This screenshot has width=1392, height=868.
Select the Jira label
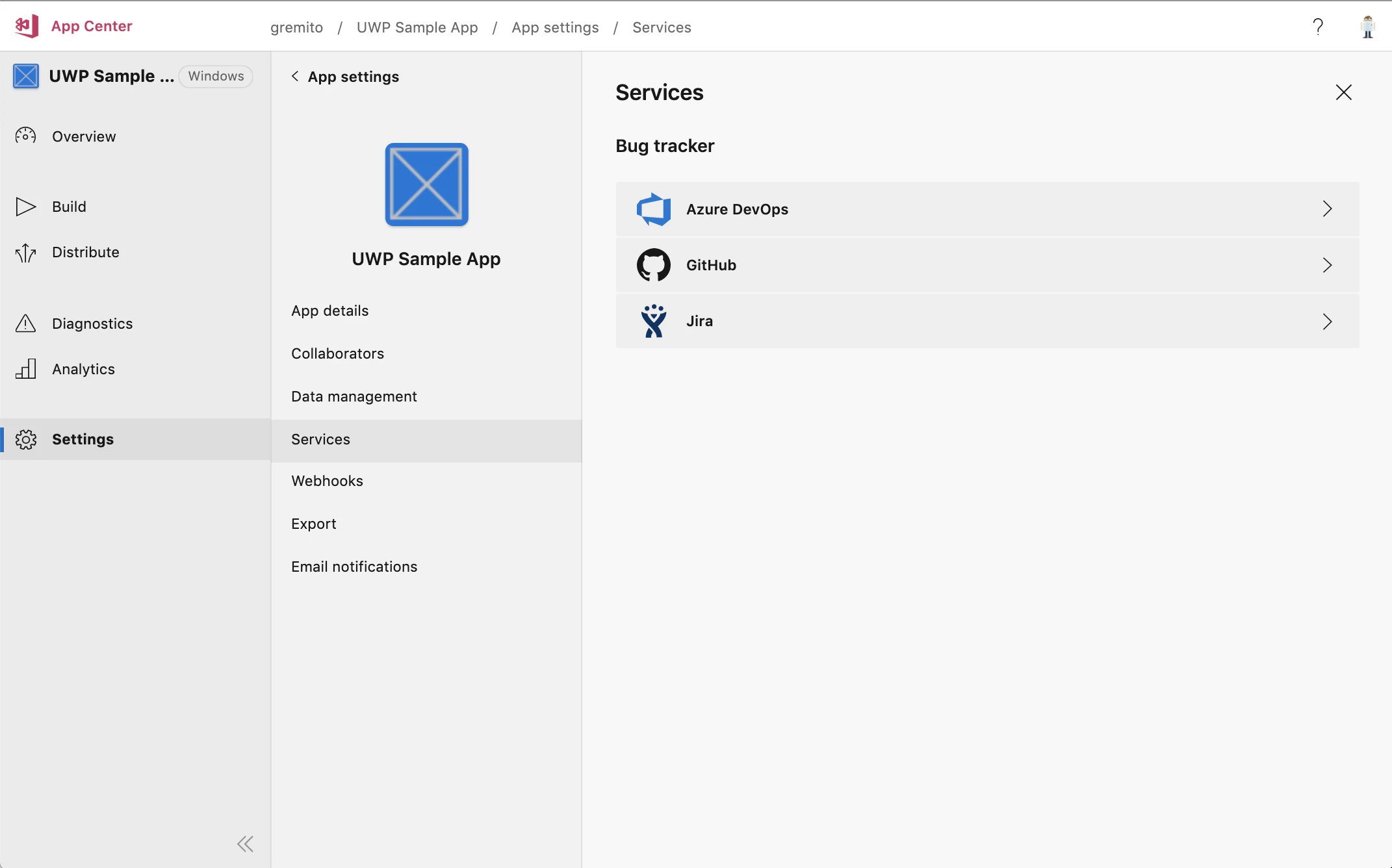pyautogui.click(x=699, y=321)
